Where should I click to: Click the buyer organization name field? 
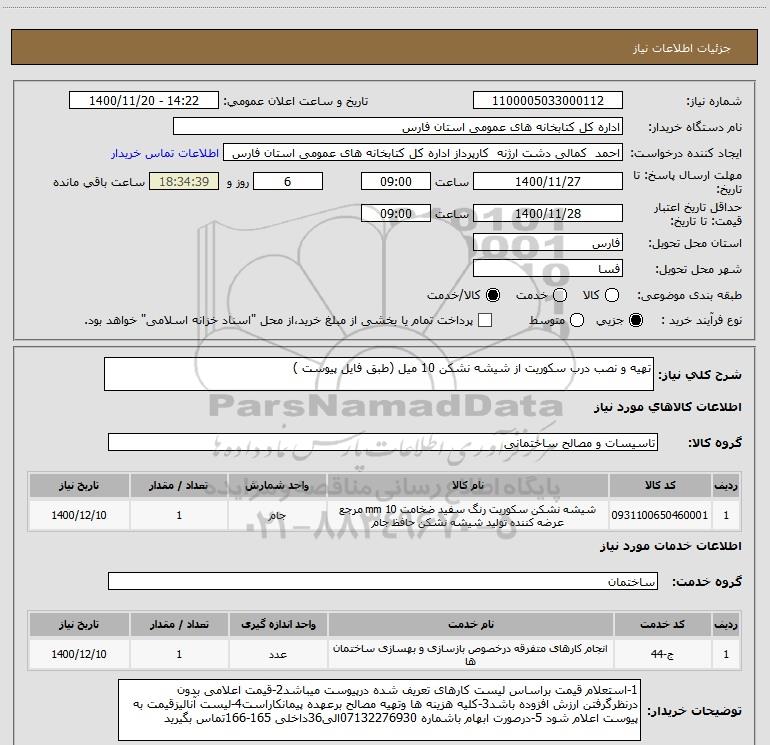click(x=398, y=127)
